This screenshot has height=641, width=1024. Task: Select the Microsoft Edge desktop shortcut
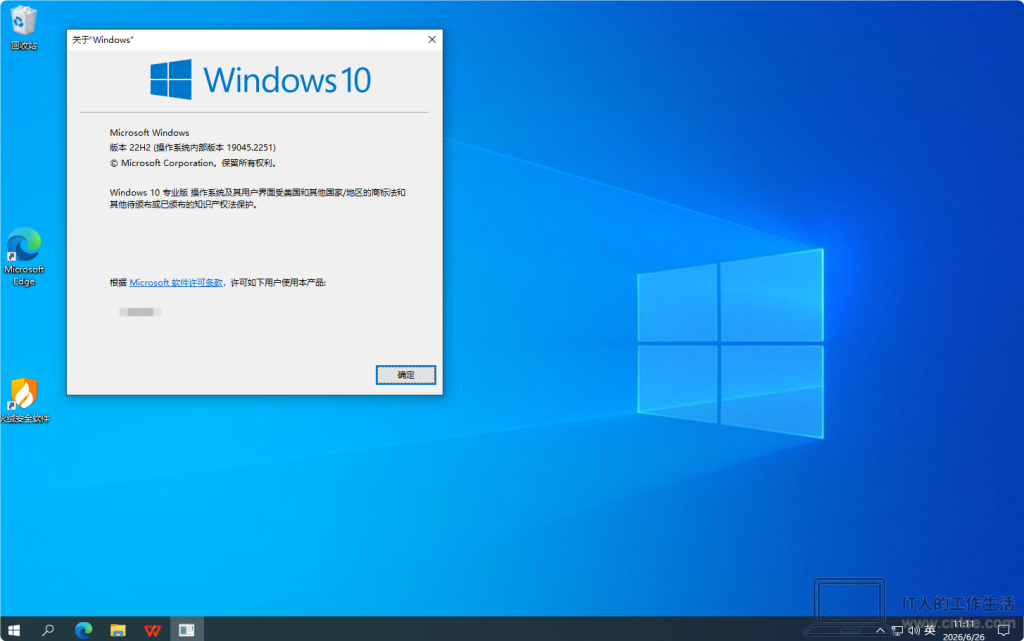(24, 257)
